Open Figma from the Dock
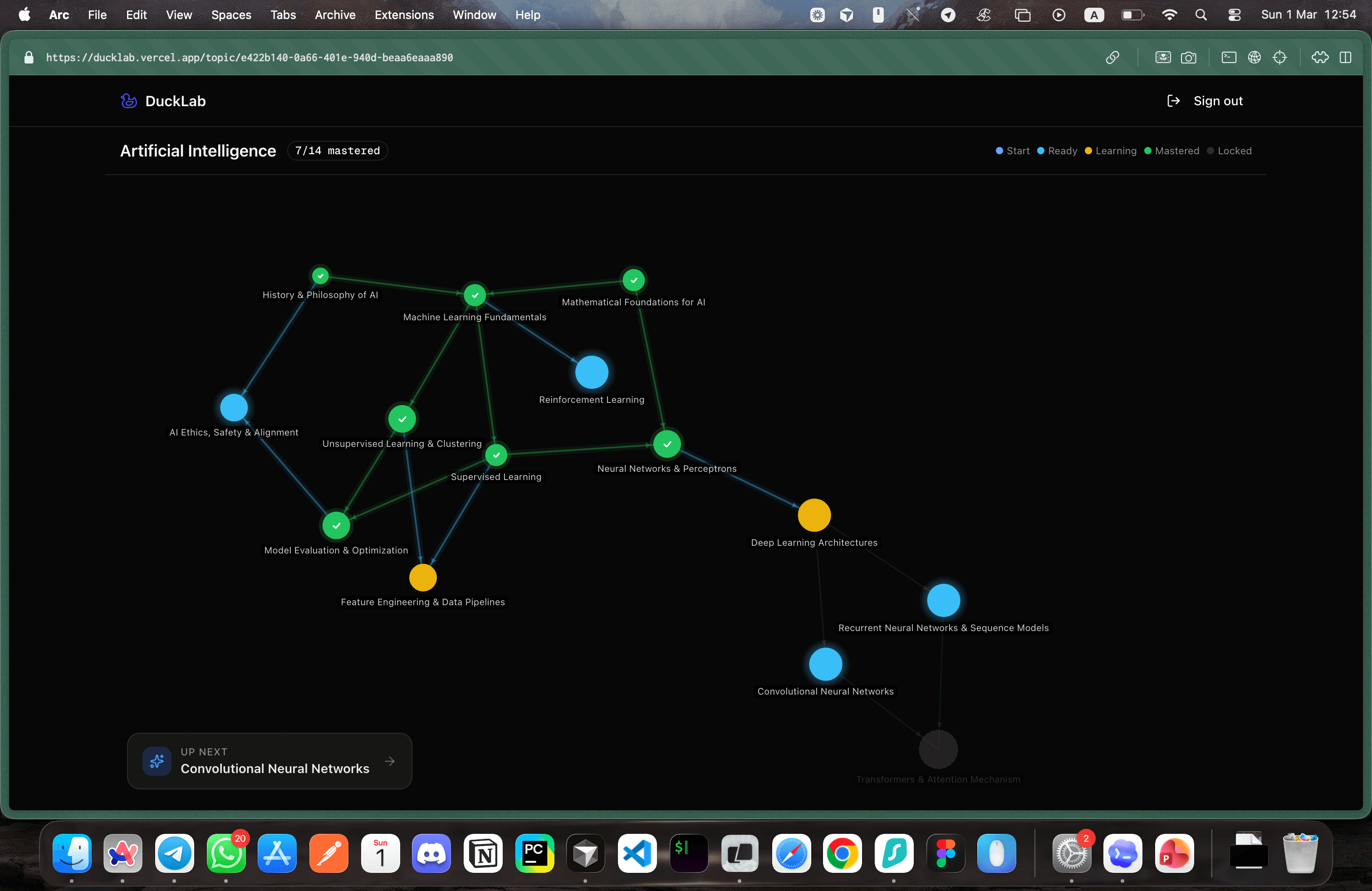The height and width of the screenshot is (891, 1372). (x=946, y=853)
